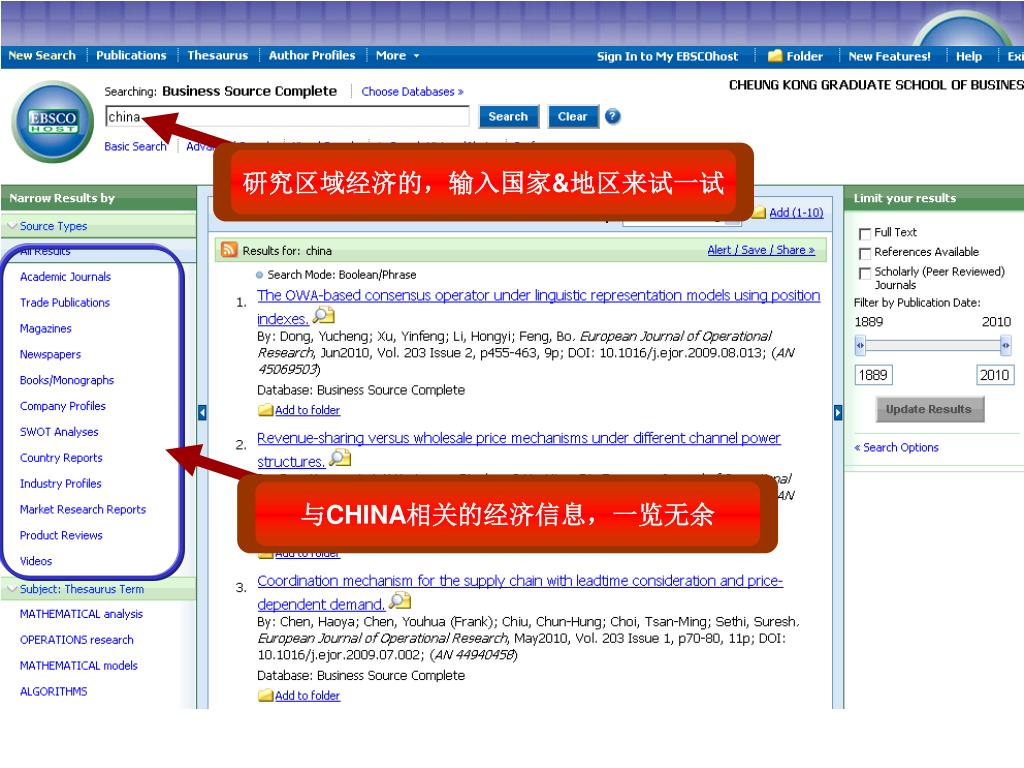1024x768 pixels.
Task: Select MATHEMATICAL analysis subject term
Action: tap(81, 614)
